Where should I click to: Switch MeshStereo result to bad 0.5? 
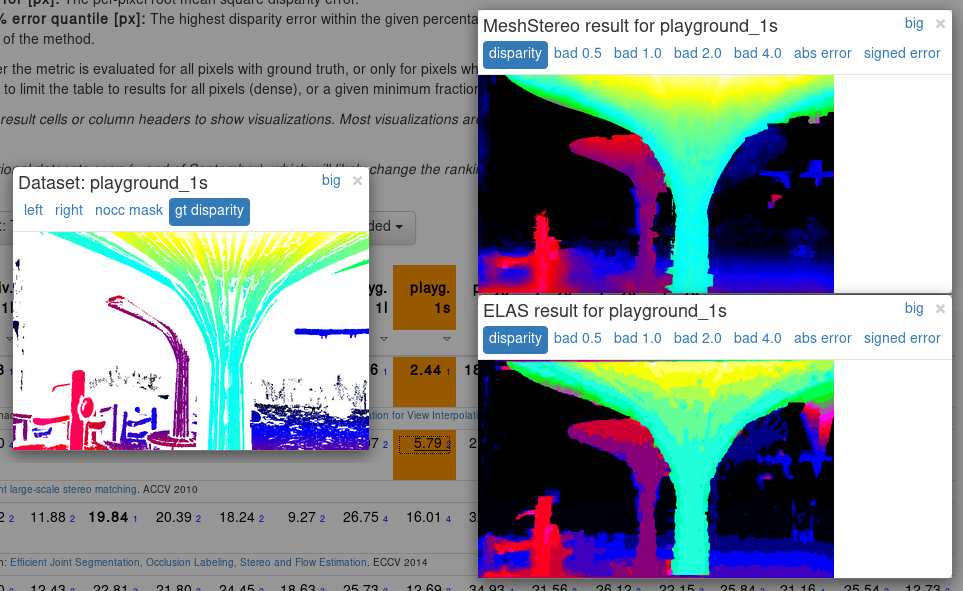(x=578, y=53)
